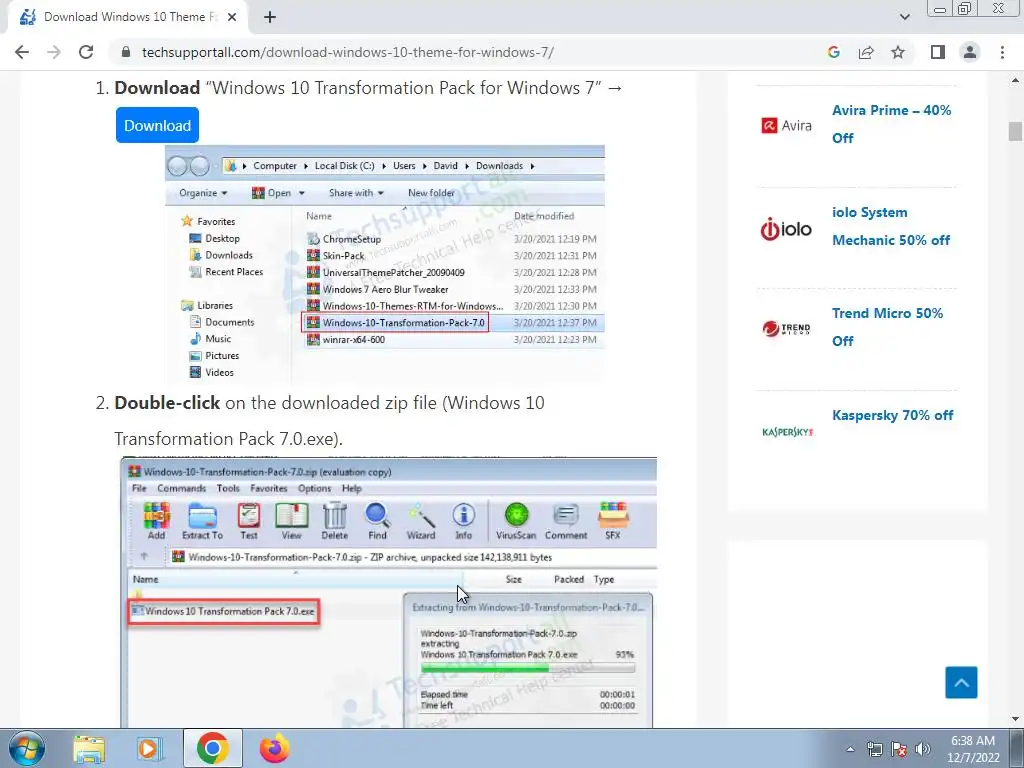Close the Download Windows 10 Theme tab

[232, 18]
